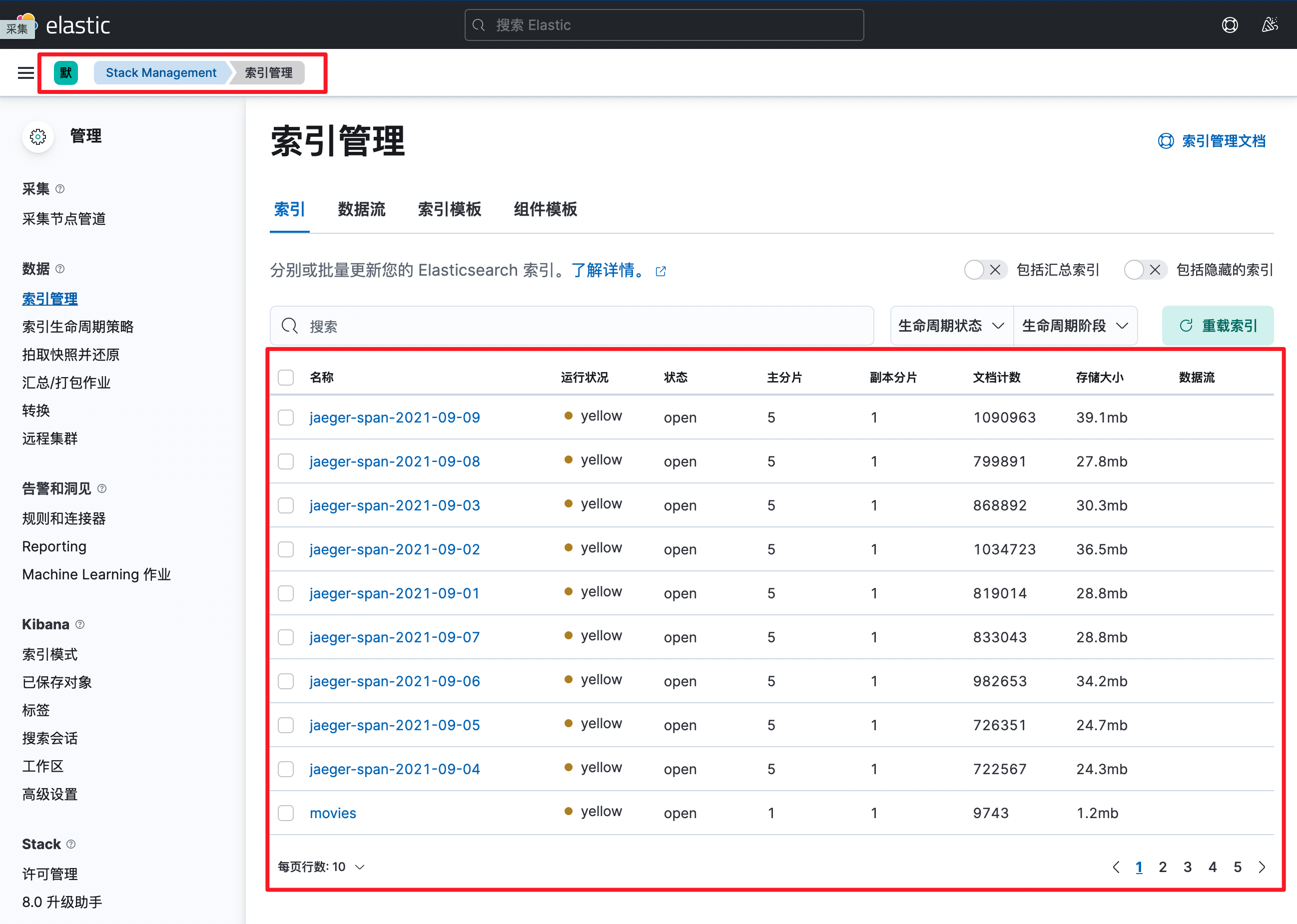The width and height of the screenshot is (1297, 924).
Task: Go to page 3 of indices
Action: point(1187,867)
